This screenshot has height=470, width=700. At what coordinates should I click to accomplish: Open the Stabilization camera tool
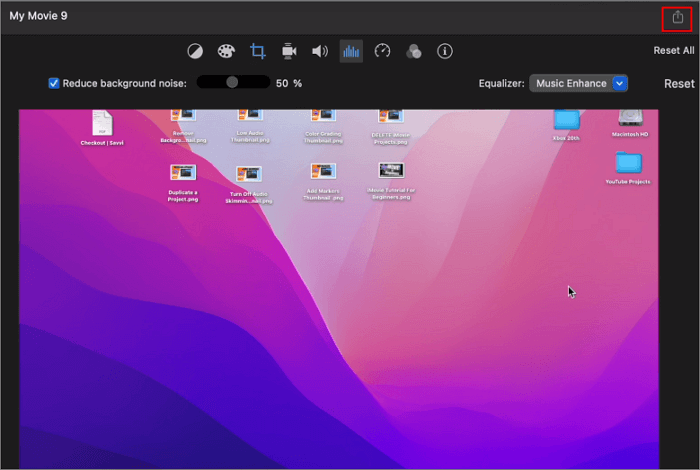click(x=289, y=51)
